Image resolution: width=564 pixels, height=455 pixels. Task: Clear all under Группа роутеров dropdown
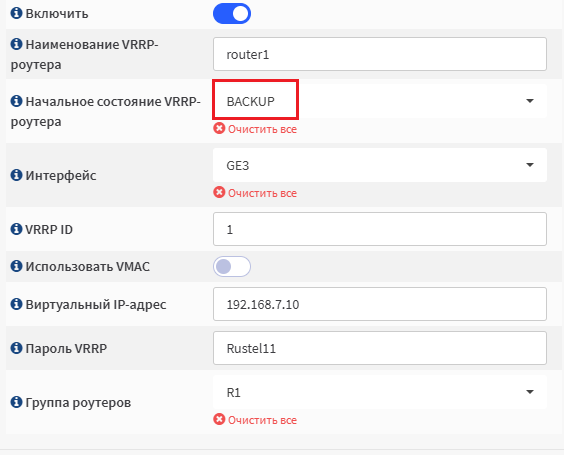tap(255, 420)
